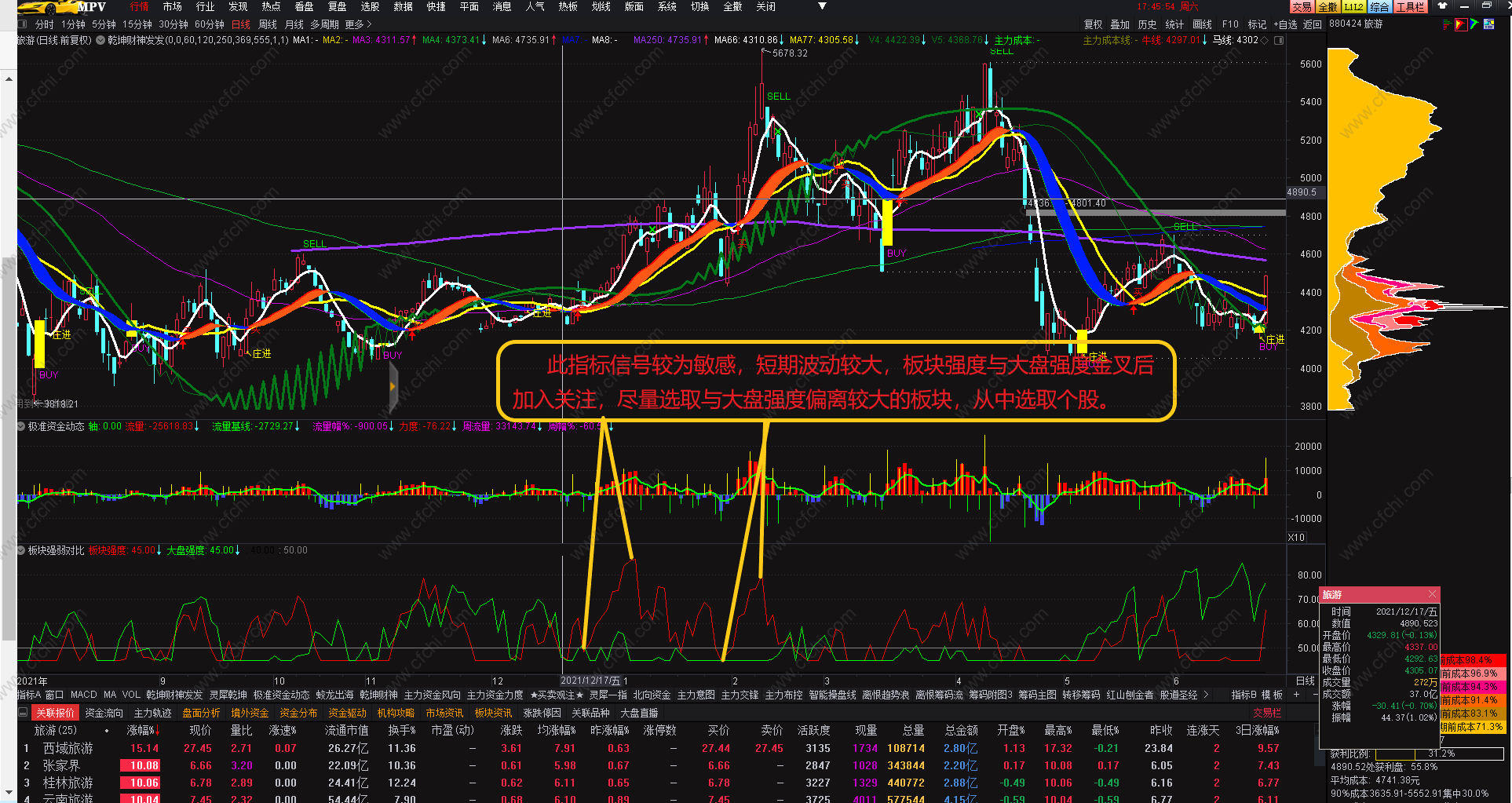The width and height of the screenshot is (1512, 803).
Task: Click the orange 前成本91.4% cost swatch
Action: pos(1474,700)
